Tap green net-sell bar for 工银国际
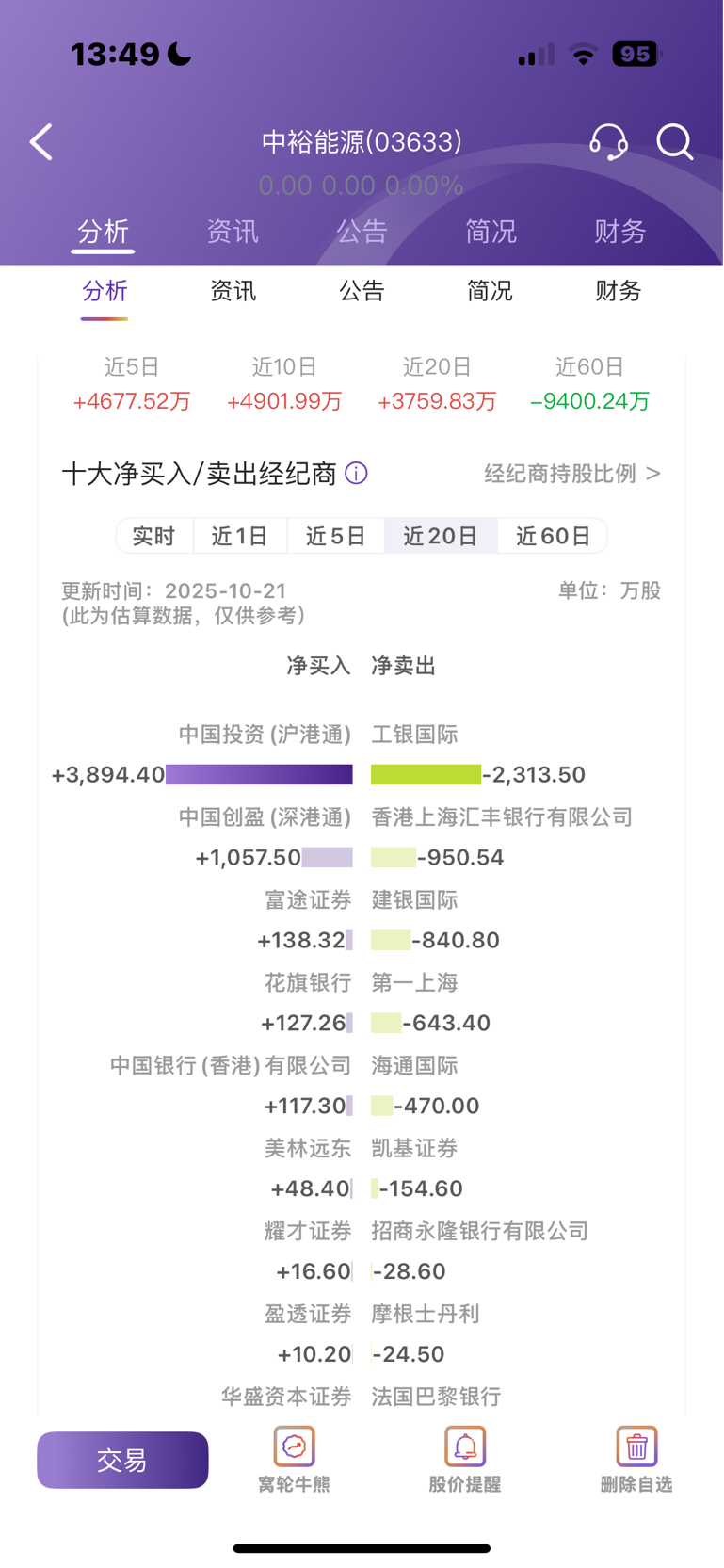 426,774
